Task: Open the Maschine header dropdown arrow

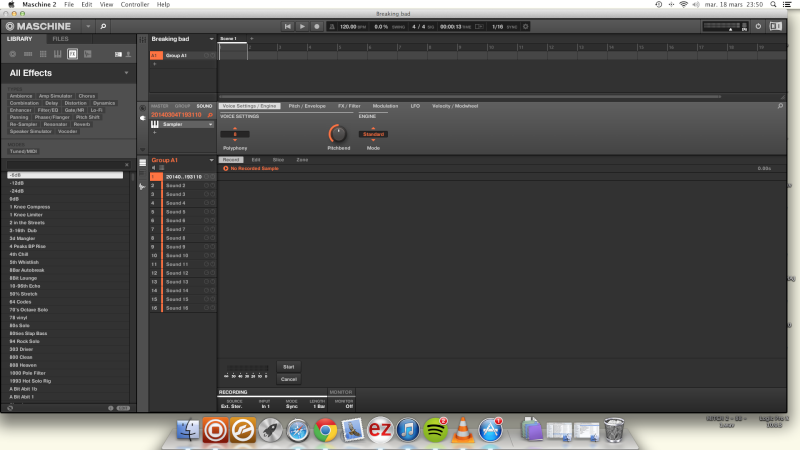Action: click(88, 27)
